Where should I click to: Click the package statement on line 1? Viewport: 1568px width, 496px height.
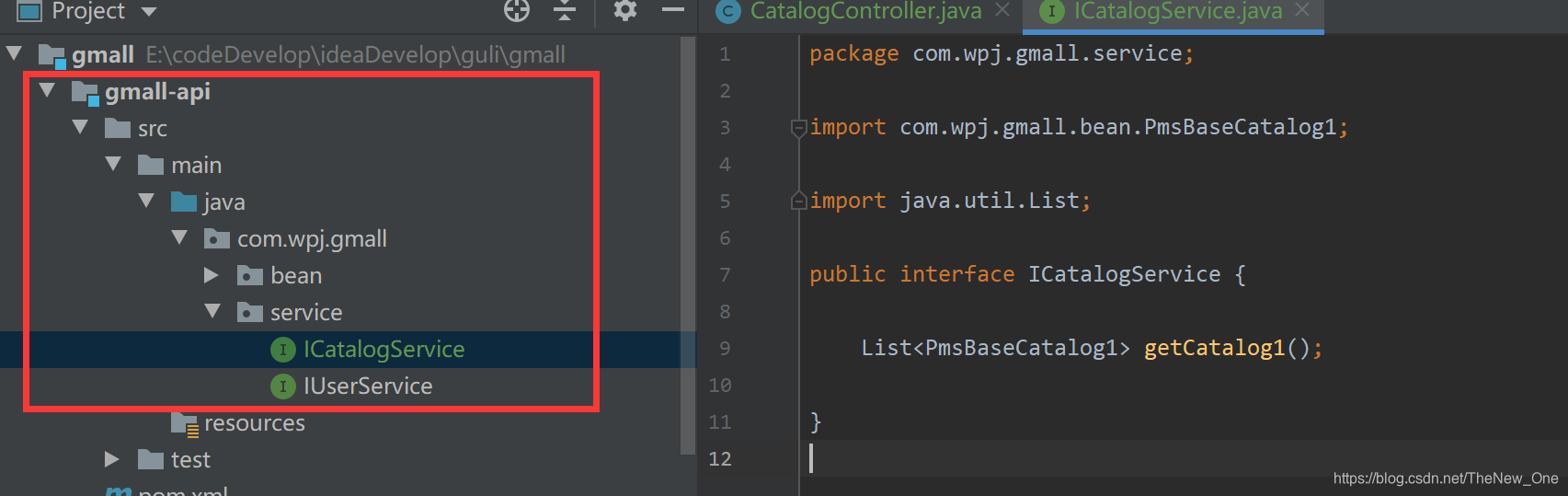[1001, 54]
